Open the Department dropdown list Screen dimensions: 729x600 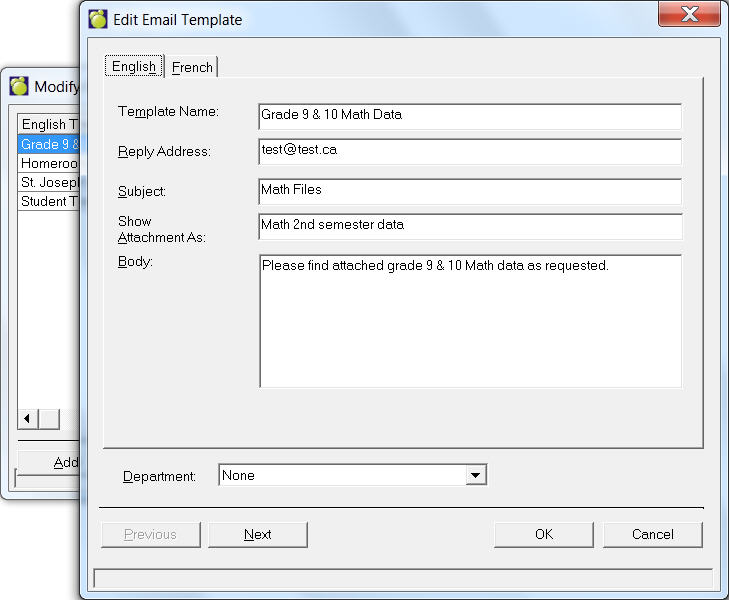click(476, 476)
